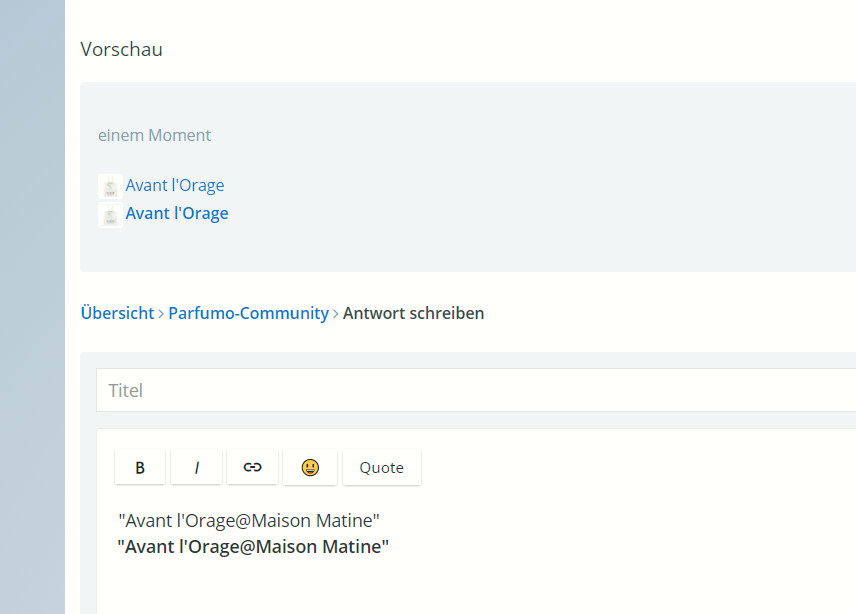Open the emoji smiley picker
The height and width of the screenshot is (614, 856).
310,467
